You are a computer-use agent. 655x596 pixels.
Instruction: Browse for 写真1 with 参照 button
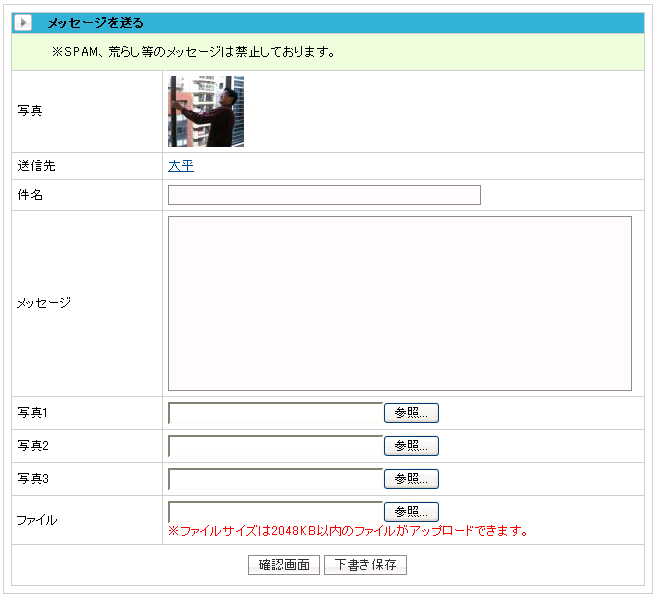coord(411,413)
